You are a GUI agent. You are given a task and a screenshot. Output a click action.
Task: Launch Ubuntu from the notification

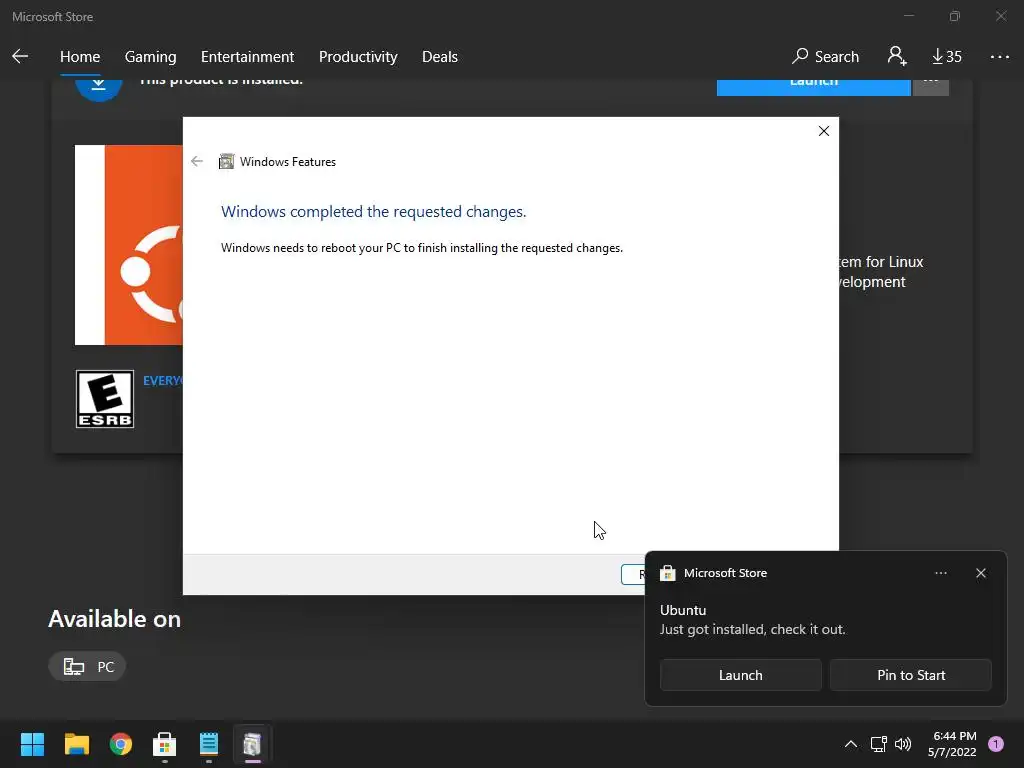[x=741, y=675]
